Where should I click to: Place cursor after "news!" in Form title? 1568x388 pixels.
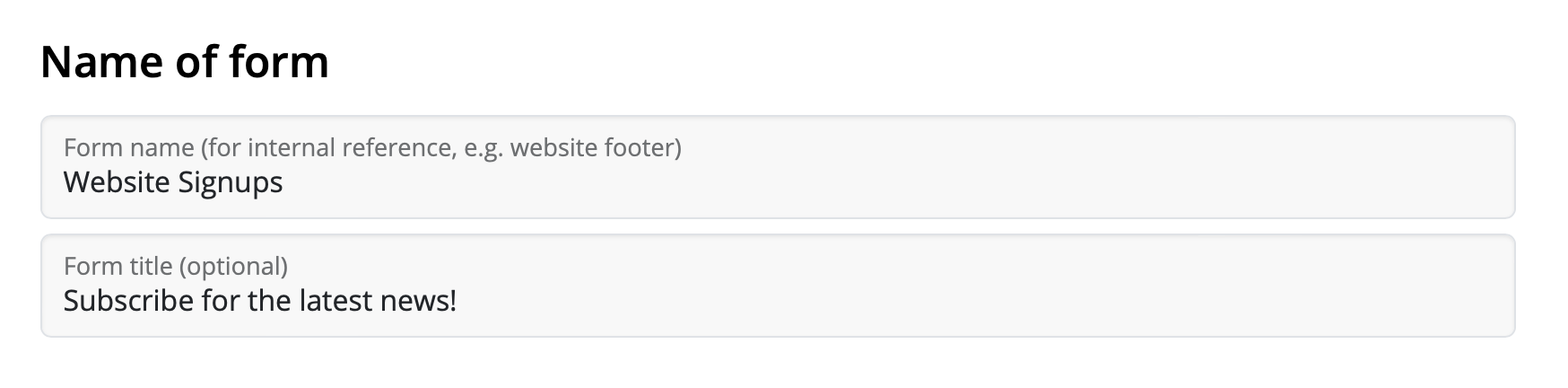pos(458,301)
